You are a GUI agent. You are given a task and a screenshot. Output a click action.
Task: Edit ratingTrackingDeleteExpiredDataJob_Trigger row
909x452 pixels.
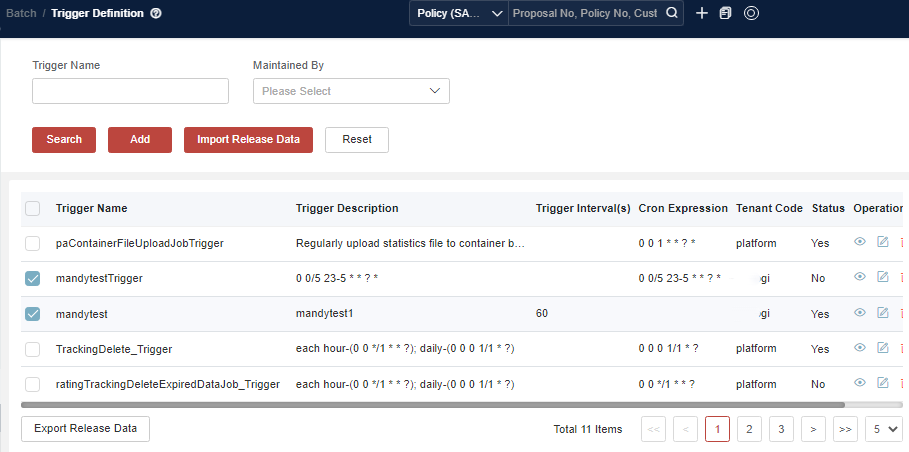[x=882, y=383]
